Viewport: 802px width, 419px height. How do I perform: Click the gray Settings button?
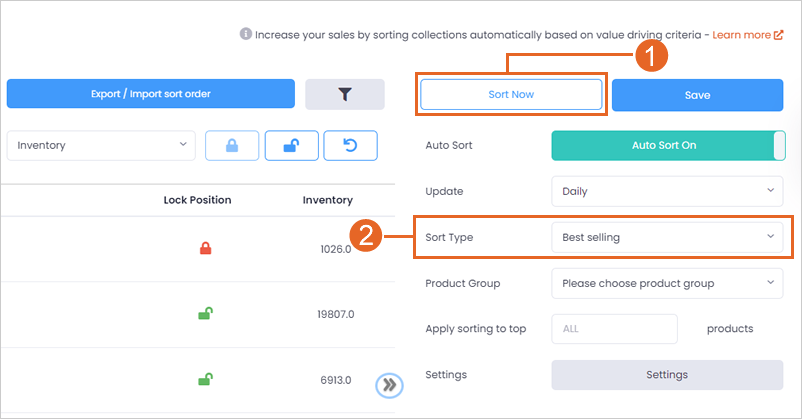click(667, 375)
